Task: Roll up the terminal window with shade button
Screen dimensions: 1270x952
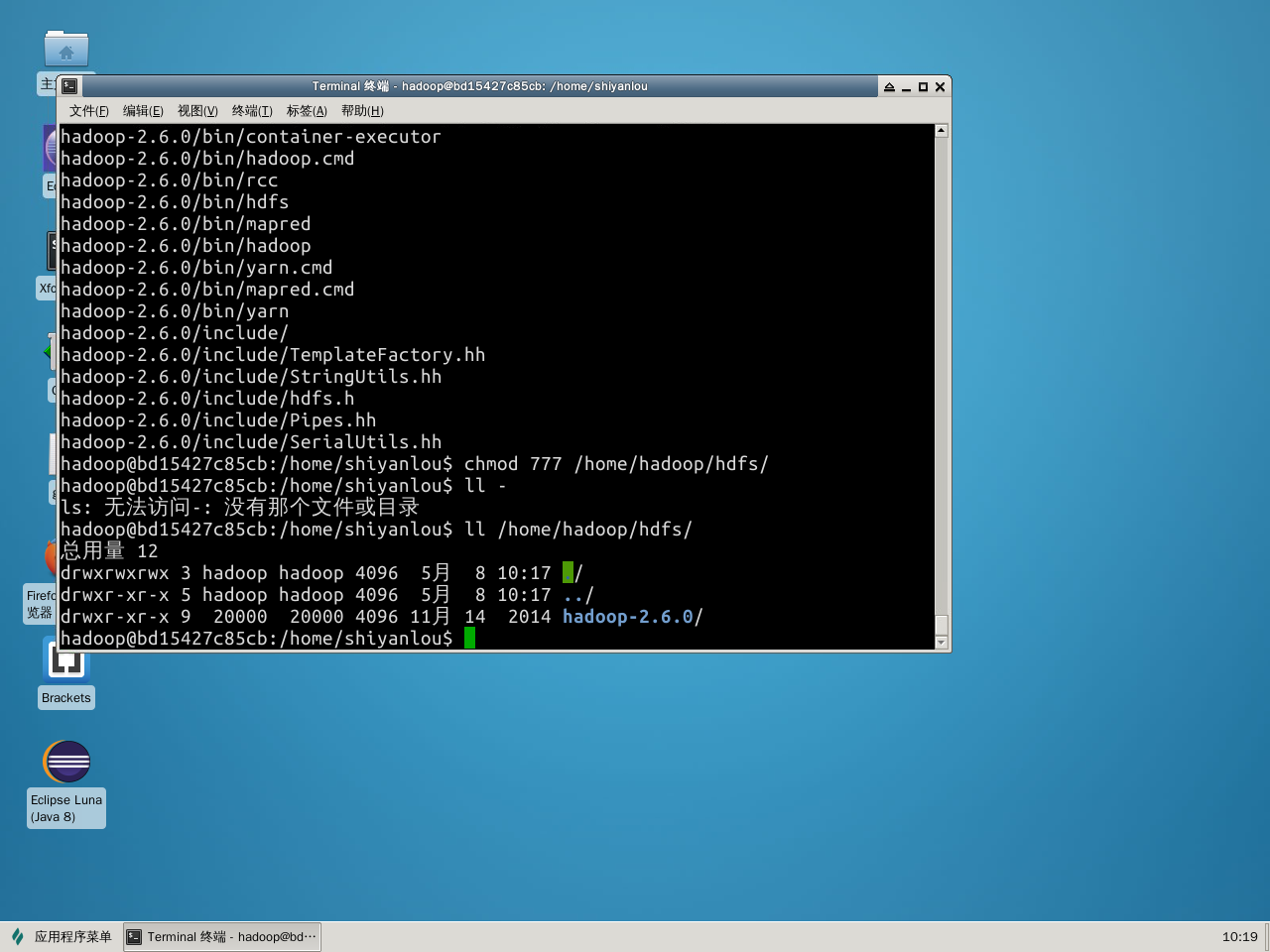Action: [889, 87]
